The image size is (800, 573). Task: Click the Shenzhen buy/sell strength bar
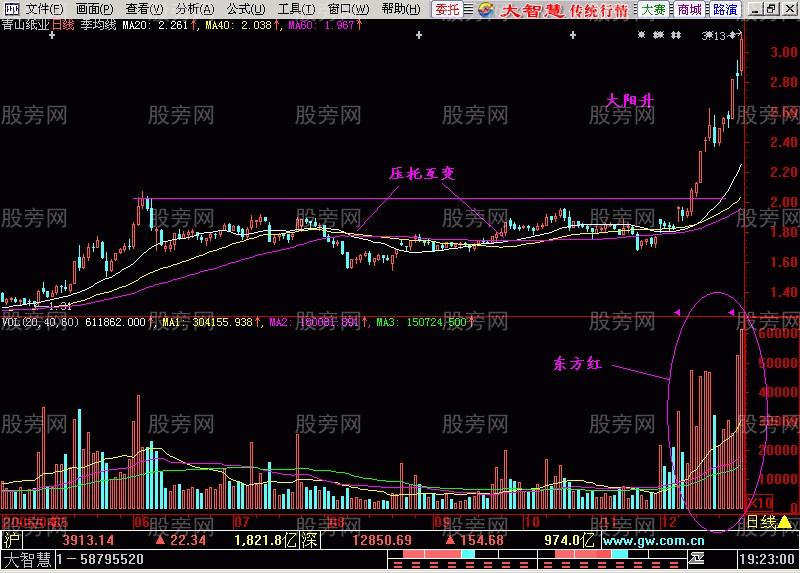(x=611, y=559)
